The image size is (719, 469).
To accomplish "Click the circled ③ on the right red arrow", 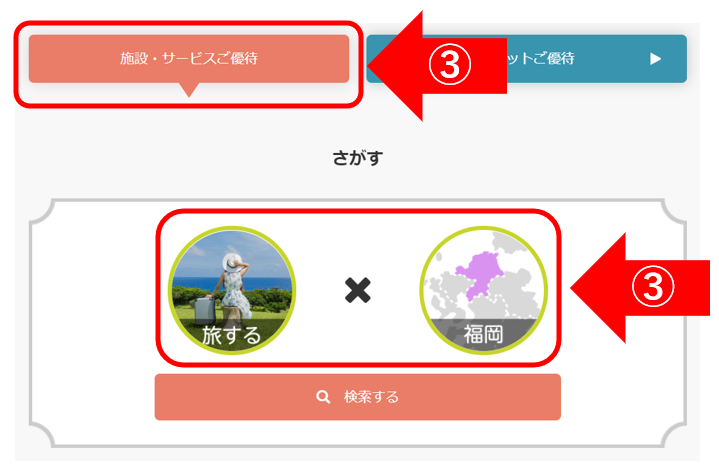I will [653, 287].
